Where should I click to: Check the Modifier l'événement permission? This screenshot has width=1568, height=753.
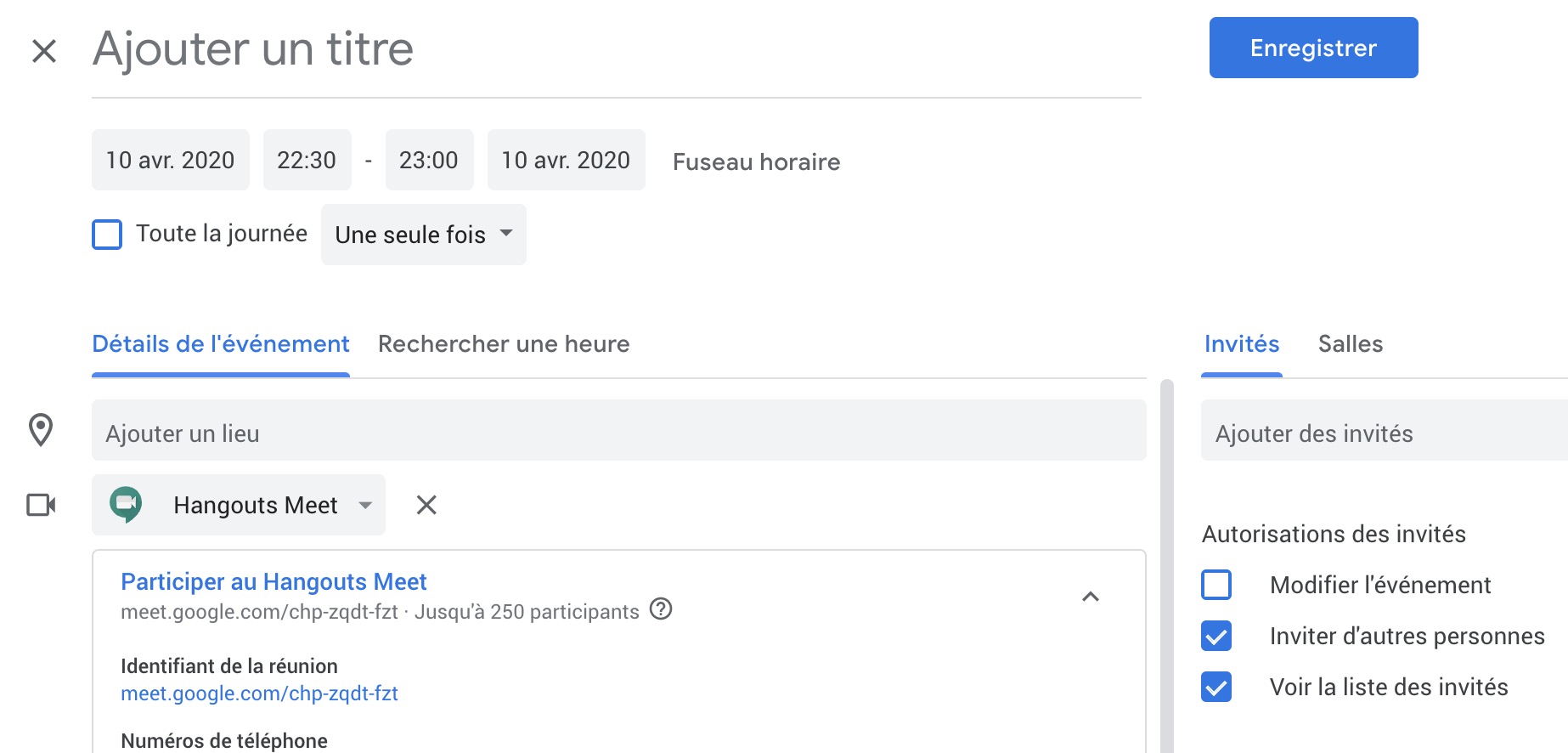pyautogui.click(x=1216, y=585)
